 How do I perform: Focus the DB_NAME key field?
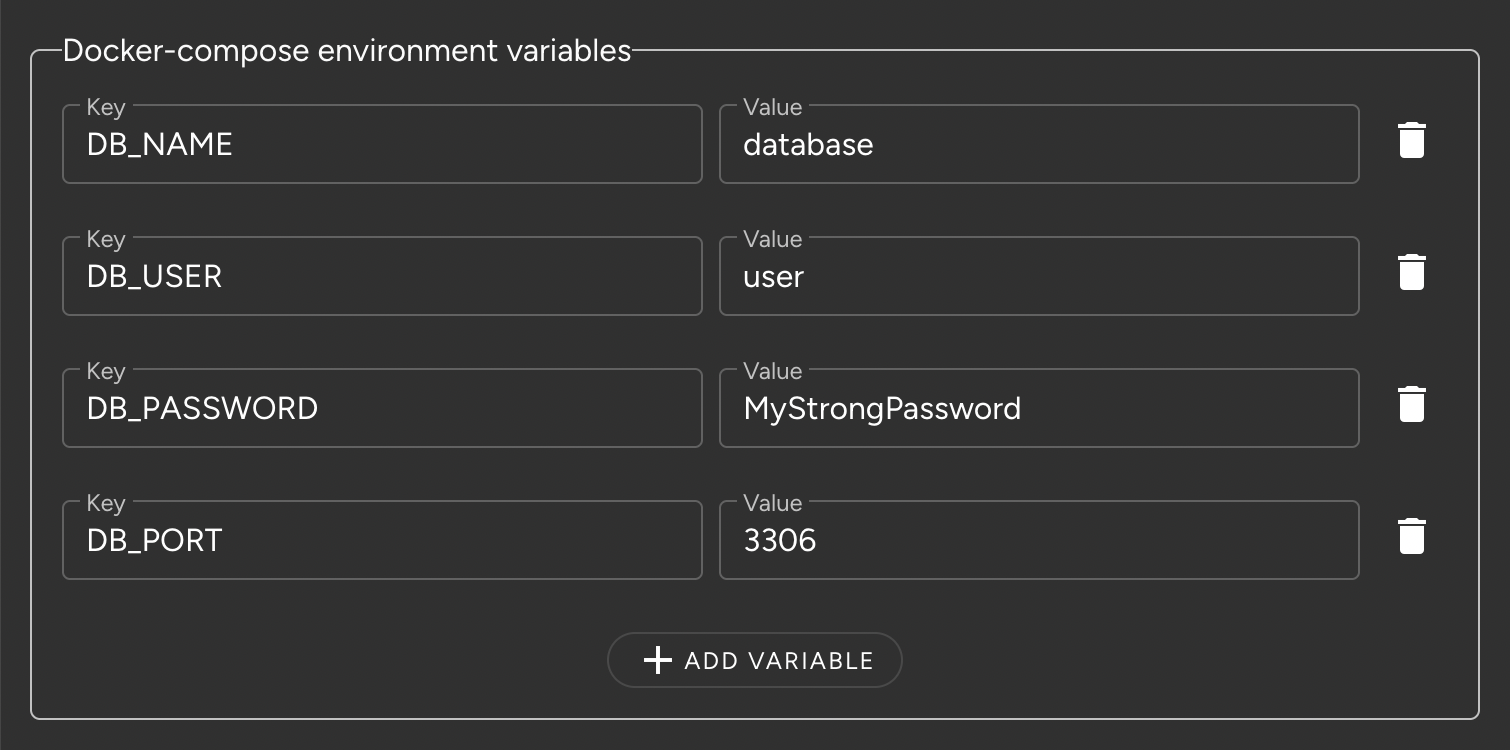pos(382,144)
